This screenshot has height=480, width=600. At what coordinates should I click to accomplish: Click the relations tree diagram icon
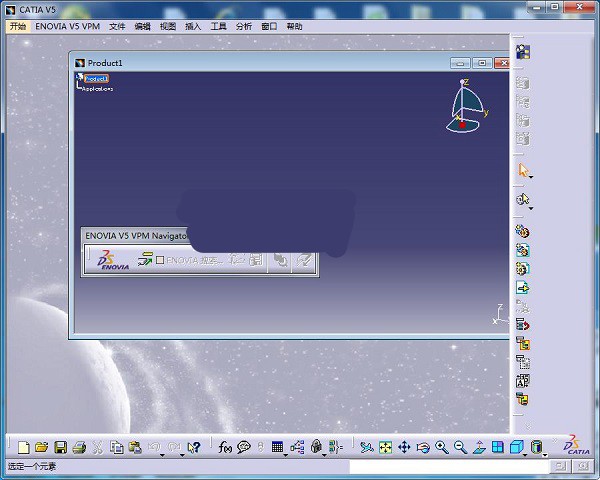pos(297,447)
